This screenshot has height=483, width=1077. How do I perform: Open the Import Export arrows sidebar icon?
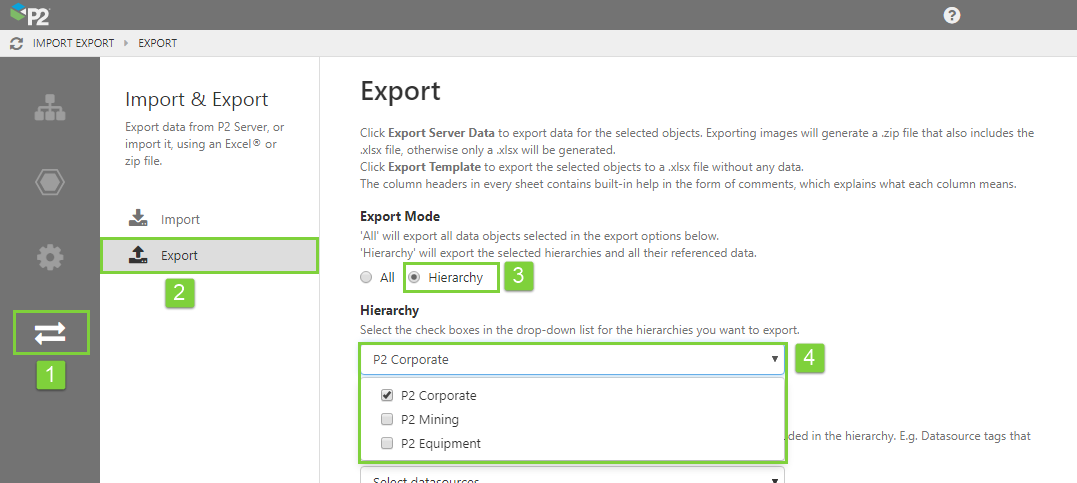[50, 333]
